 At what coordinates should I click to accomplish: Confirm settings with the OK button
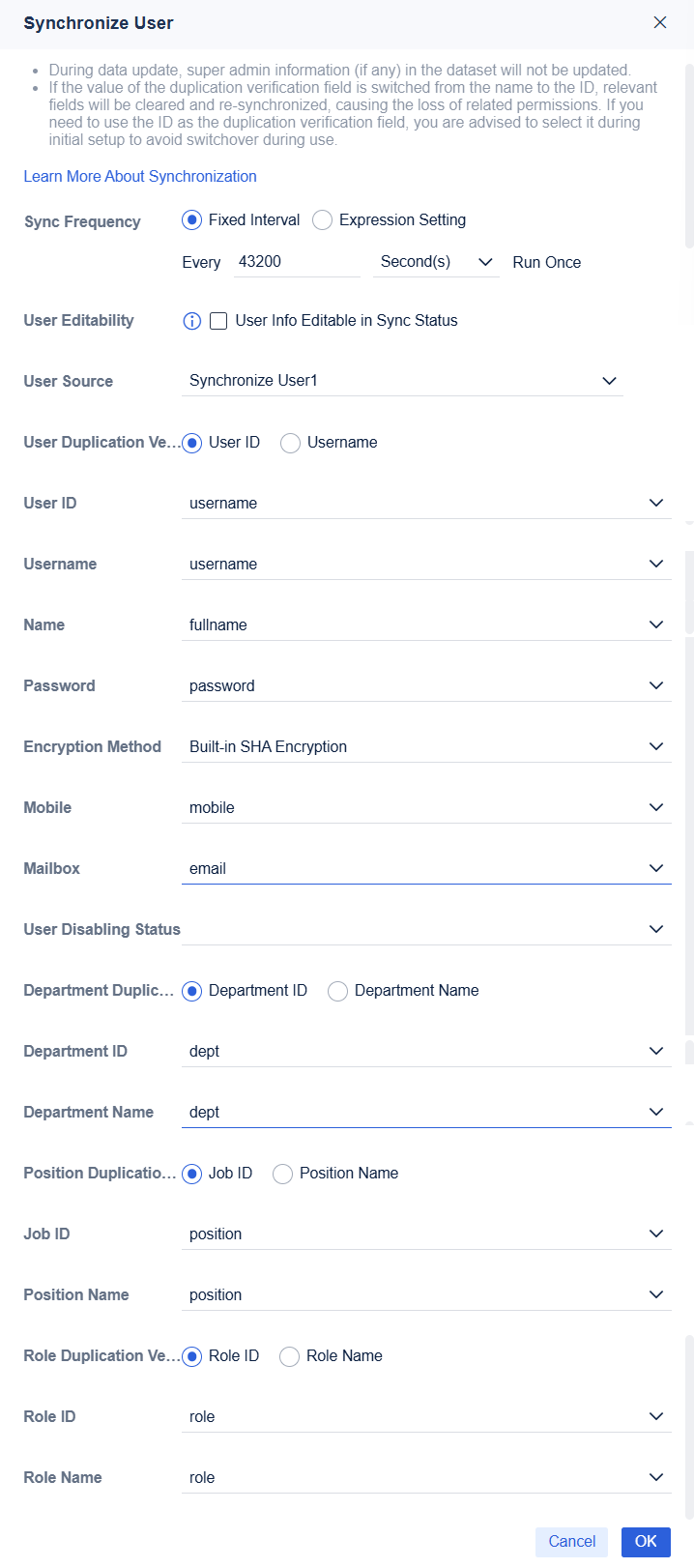click(645, 1541)
